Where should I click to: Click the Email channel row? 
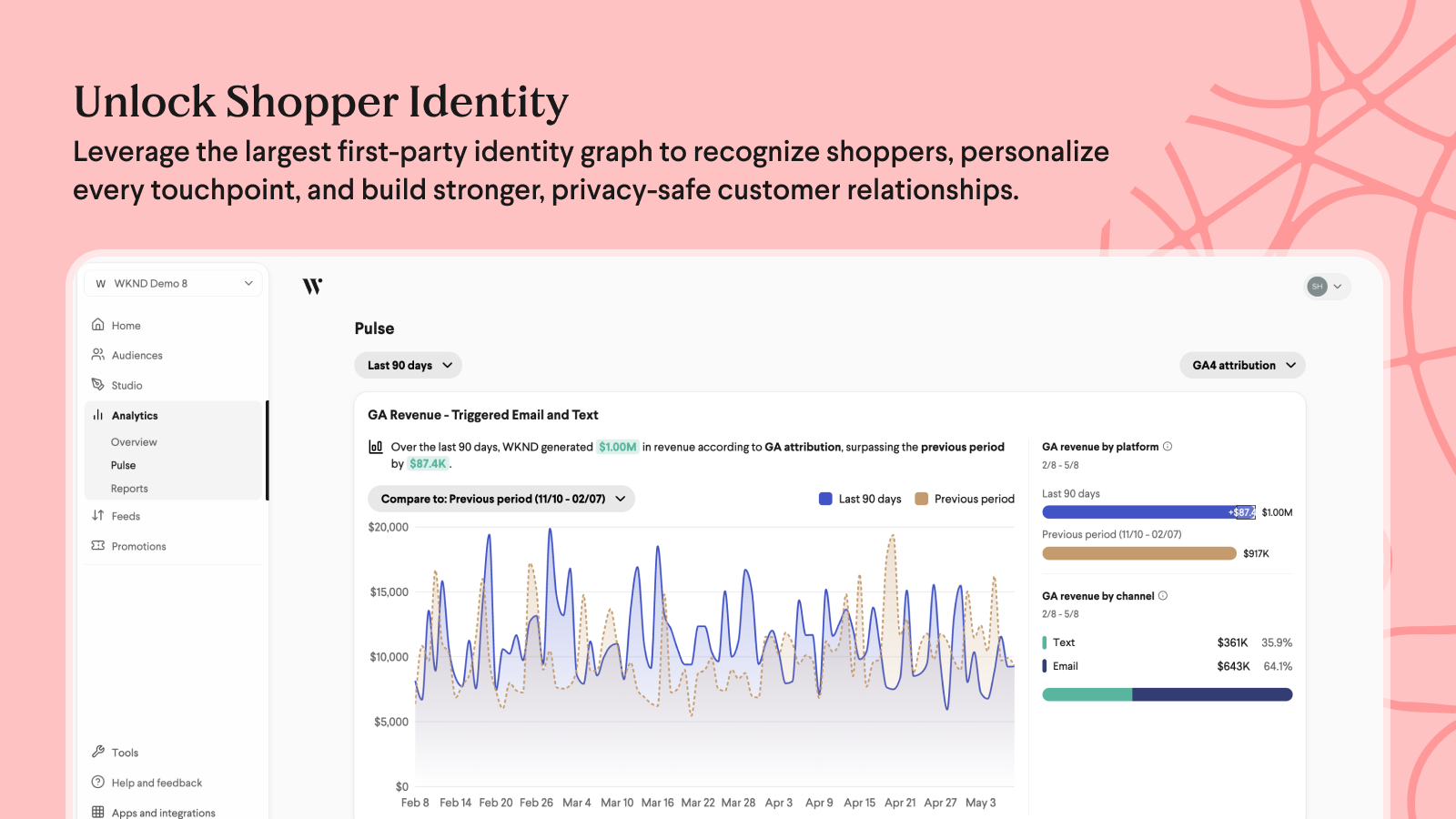point(1168,666)
